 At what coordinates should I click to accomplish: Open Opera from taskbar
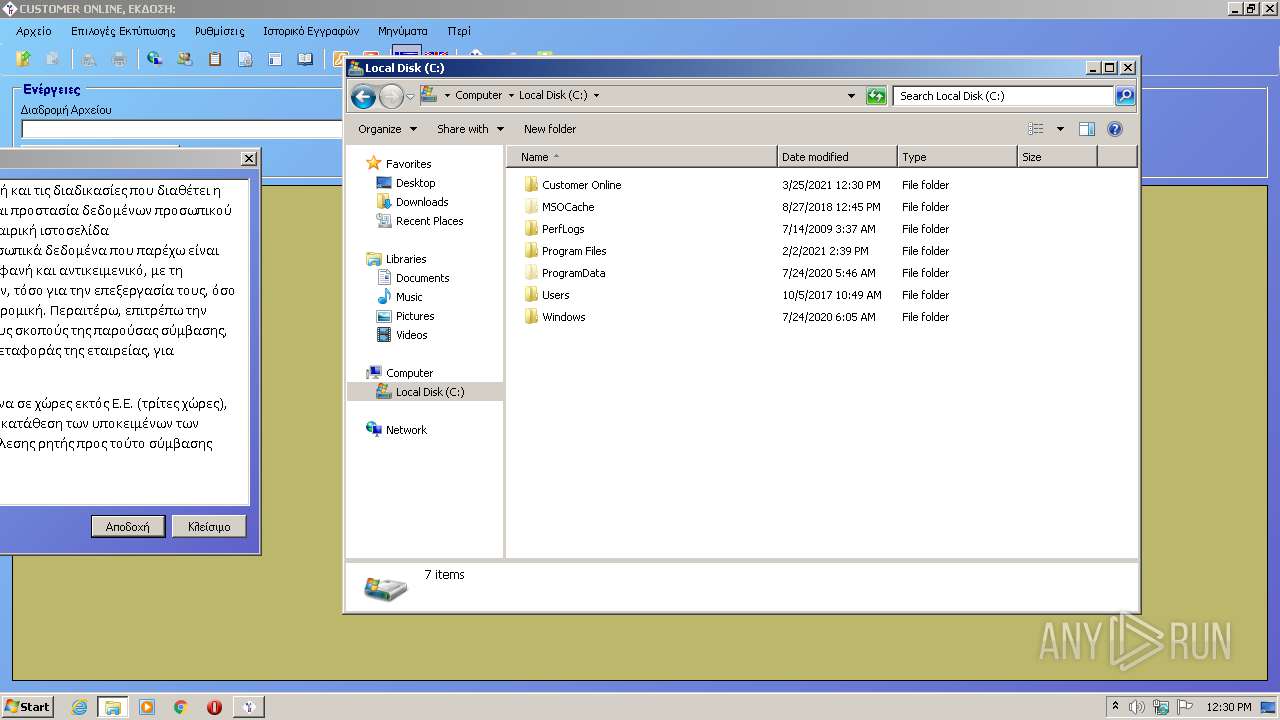tap(214, 707)
